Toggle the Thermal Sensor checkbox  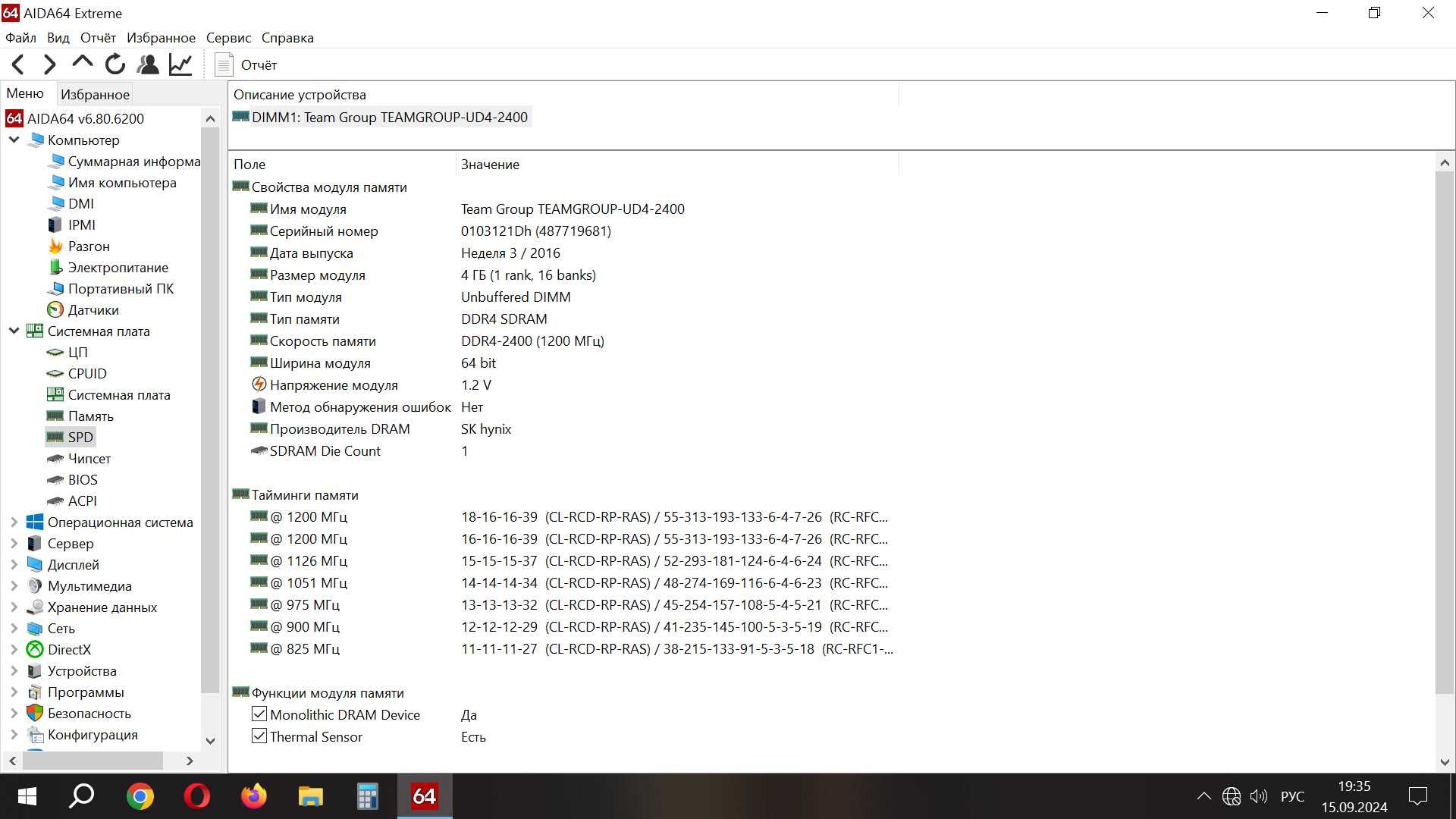[259, 736]
